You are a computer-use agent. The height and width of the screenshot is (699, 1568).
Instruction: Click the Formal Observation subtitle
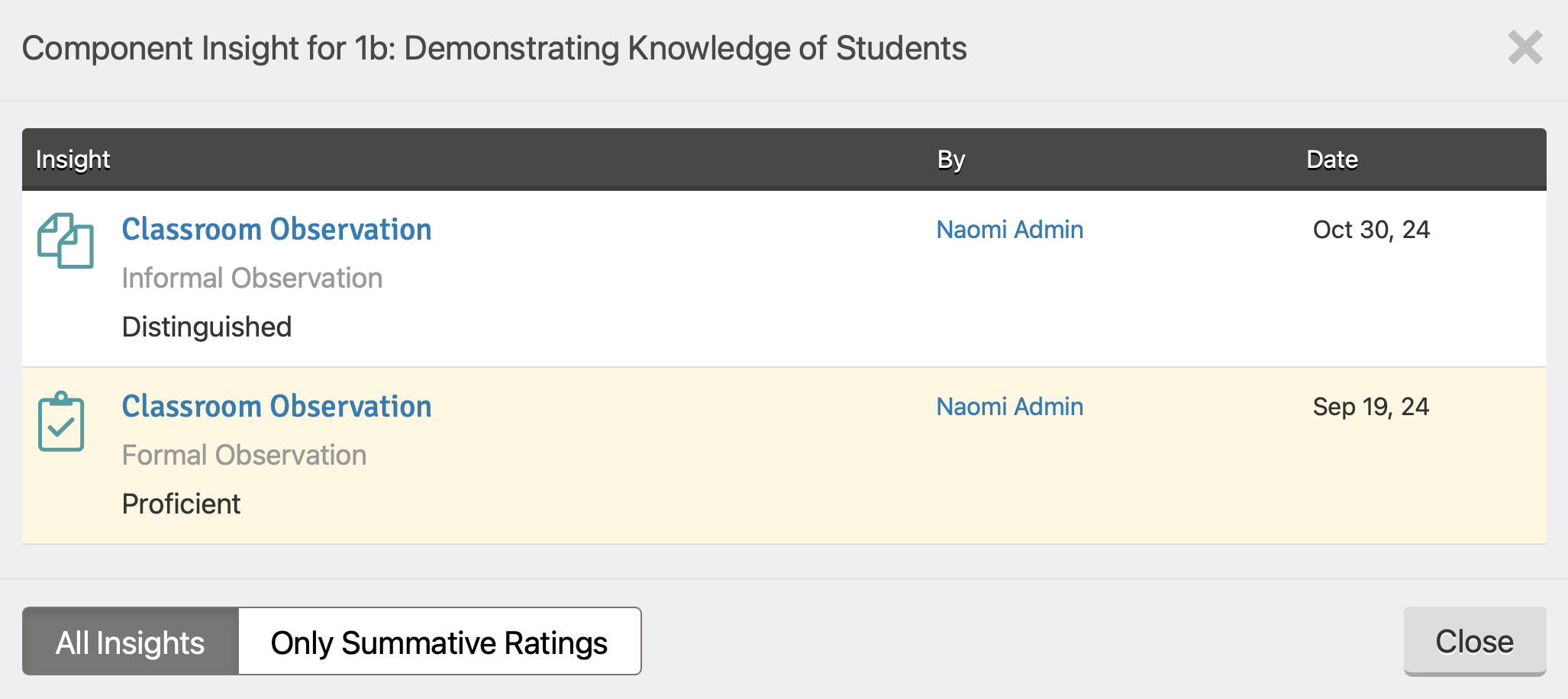pyautogui.click(x=244, y=455)
